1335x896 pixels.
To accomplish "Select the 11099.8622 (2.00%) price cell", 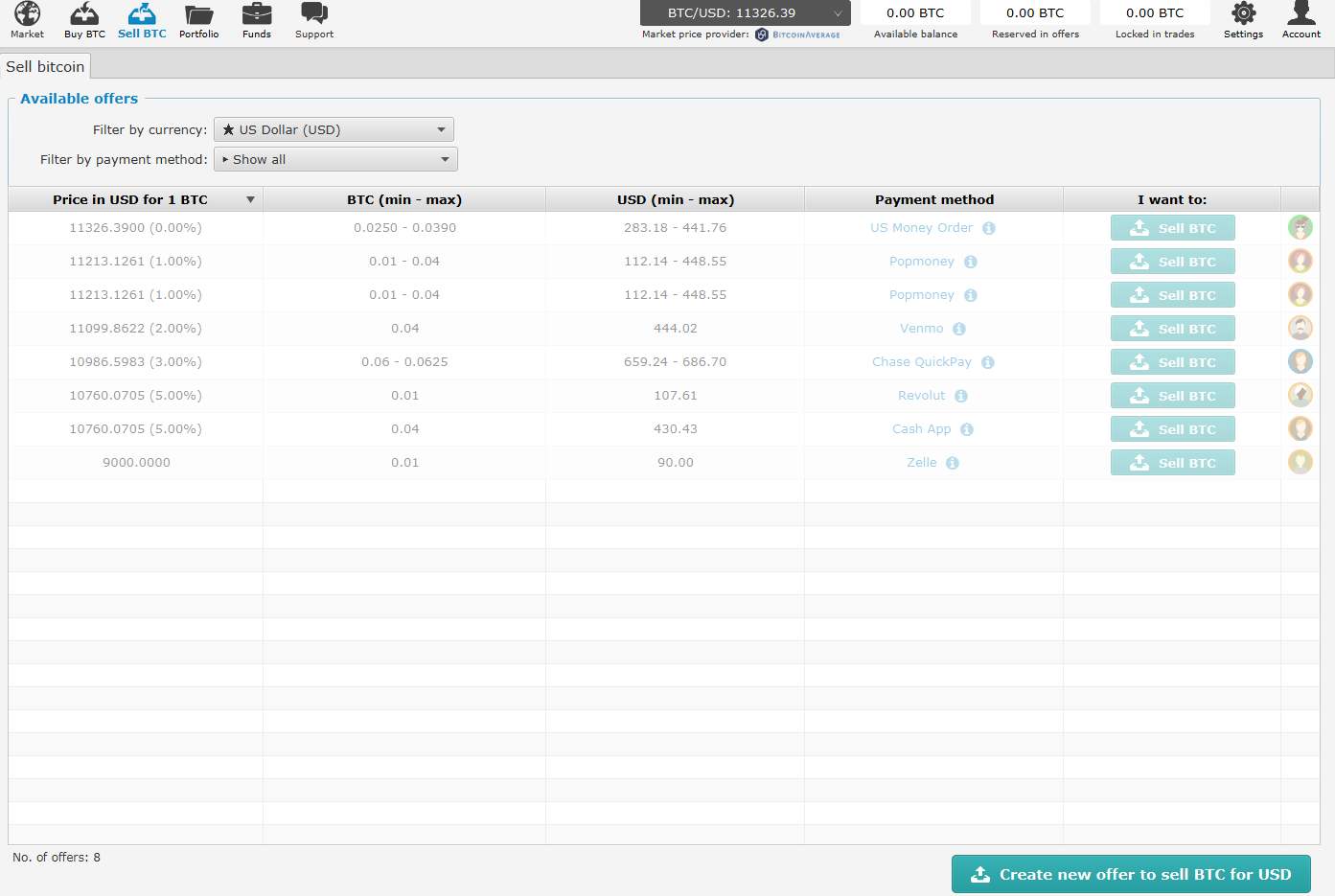I will [x=135, y=329].
